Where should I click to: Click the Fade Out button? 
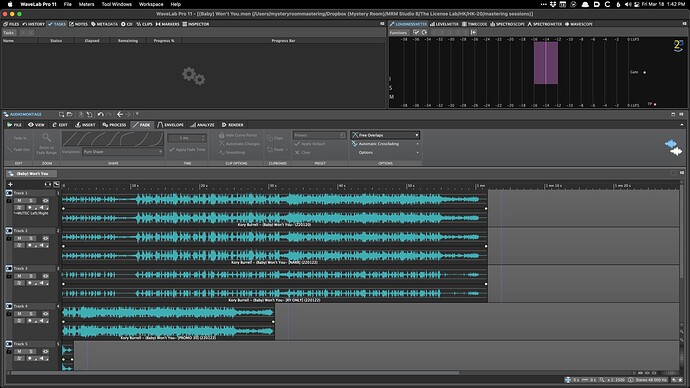tap(18, 150)
